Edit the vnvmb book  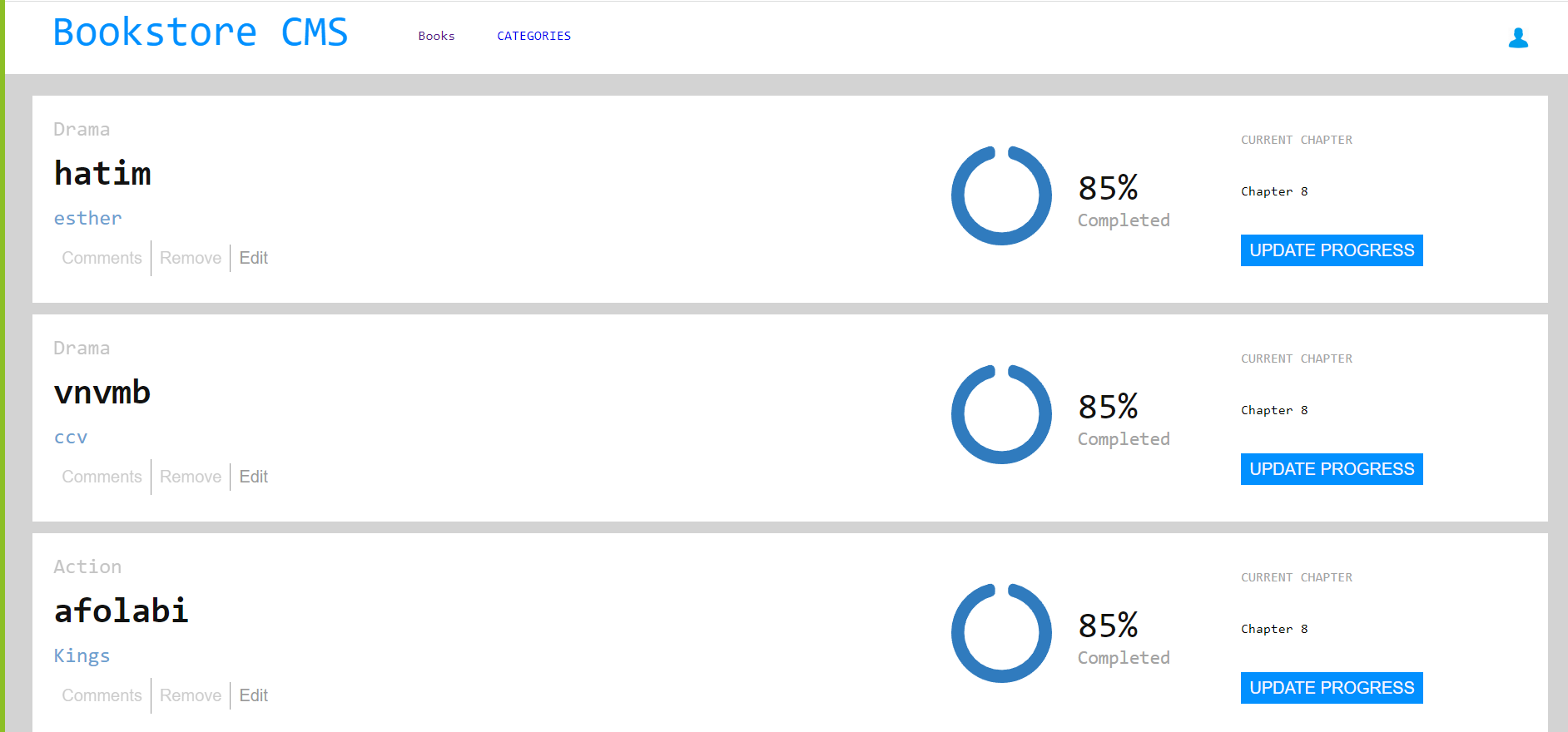(254, 477)
